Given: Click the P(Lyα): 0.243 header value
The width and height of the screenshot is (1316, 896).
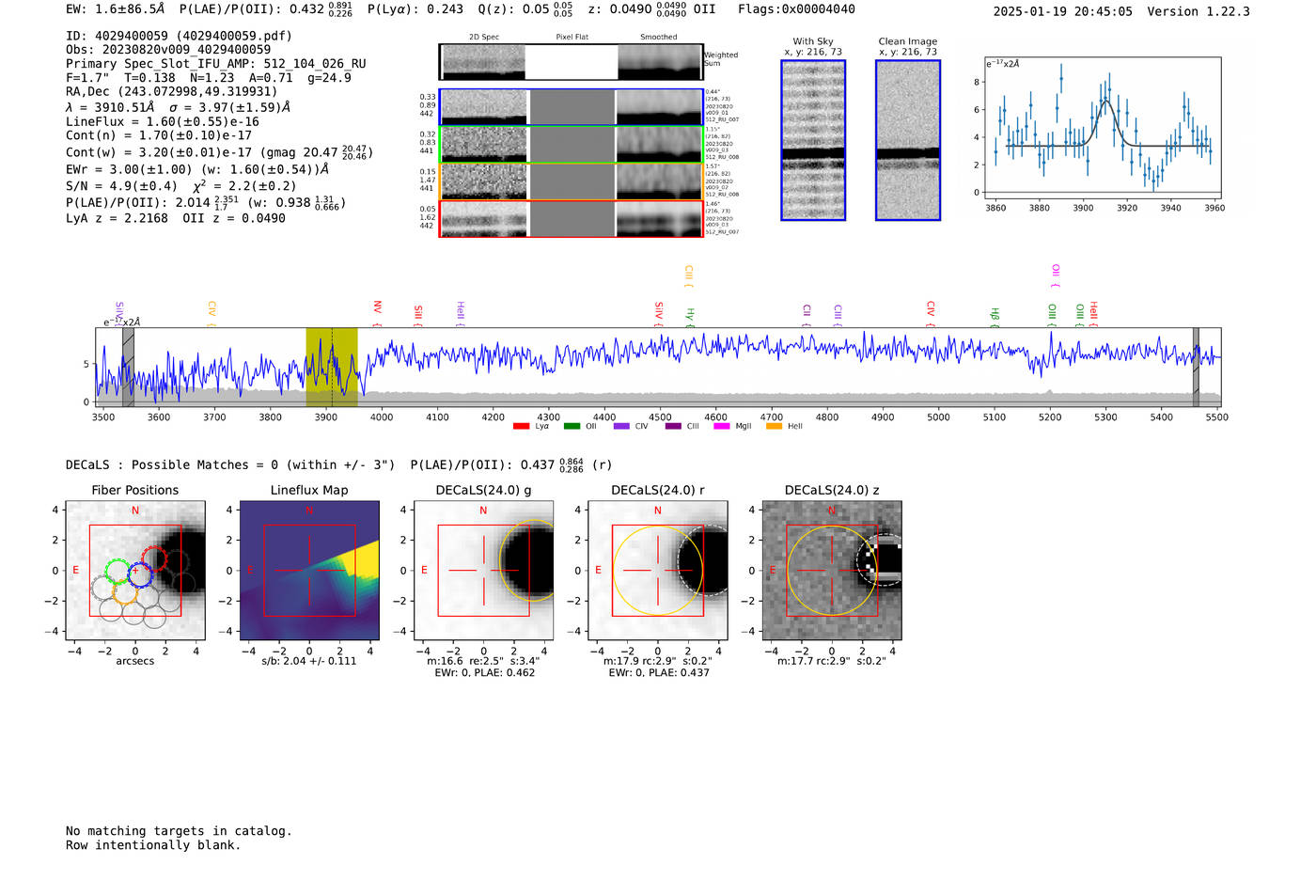Looking at the screenshot, I should 415,9.
